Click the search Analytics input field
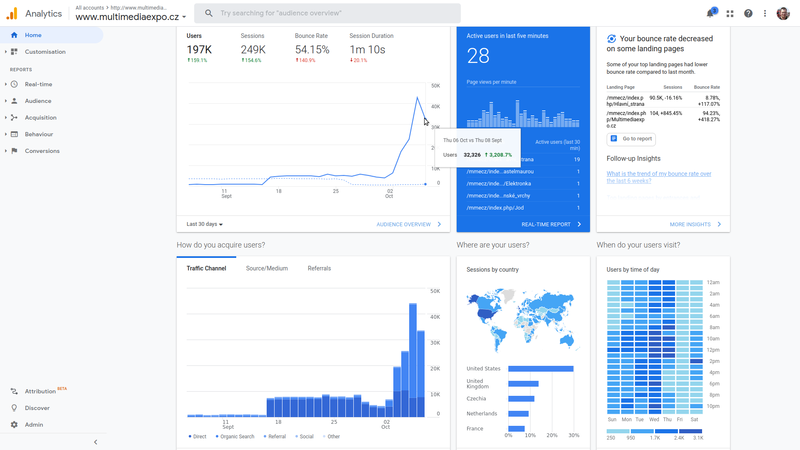 coord(328,13)
